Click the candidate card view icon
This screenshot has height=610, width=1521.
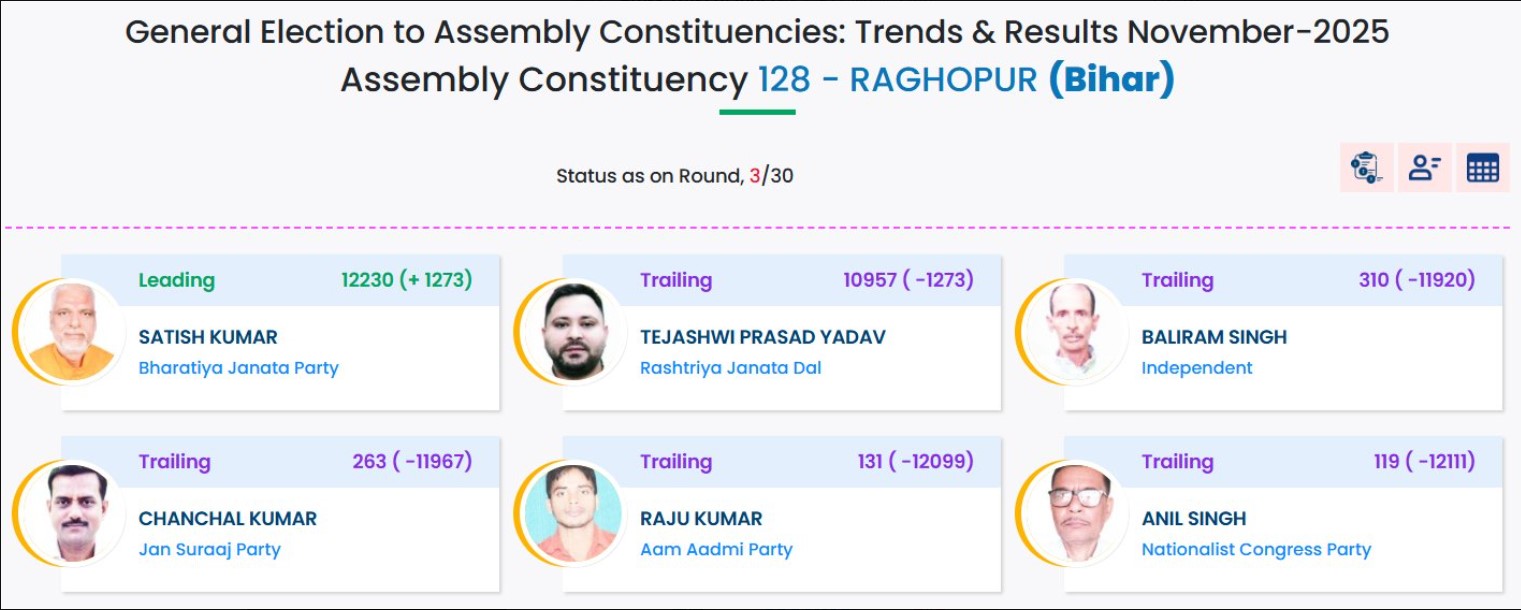pos(1424,168)
